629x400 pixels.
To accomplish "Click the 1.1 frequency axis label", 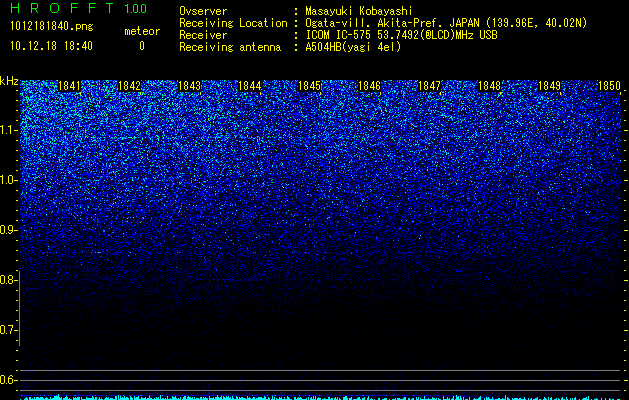I will 9,130.
